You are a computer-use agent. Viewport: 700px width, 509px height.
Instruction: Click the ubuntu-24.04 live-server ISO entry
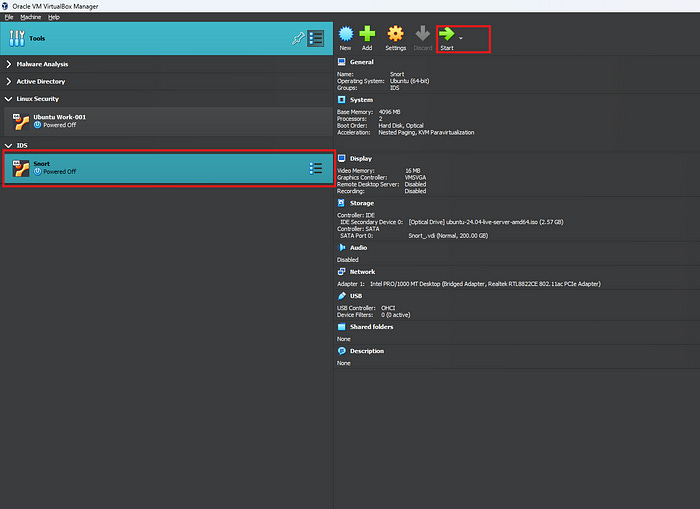(x=486, y=222)
